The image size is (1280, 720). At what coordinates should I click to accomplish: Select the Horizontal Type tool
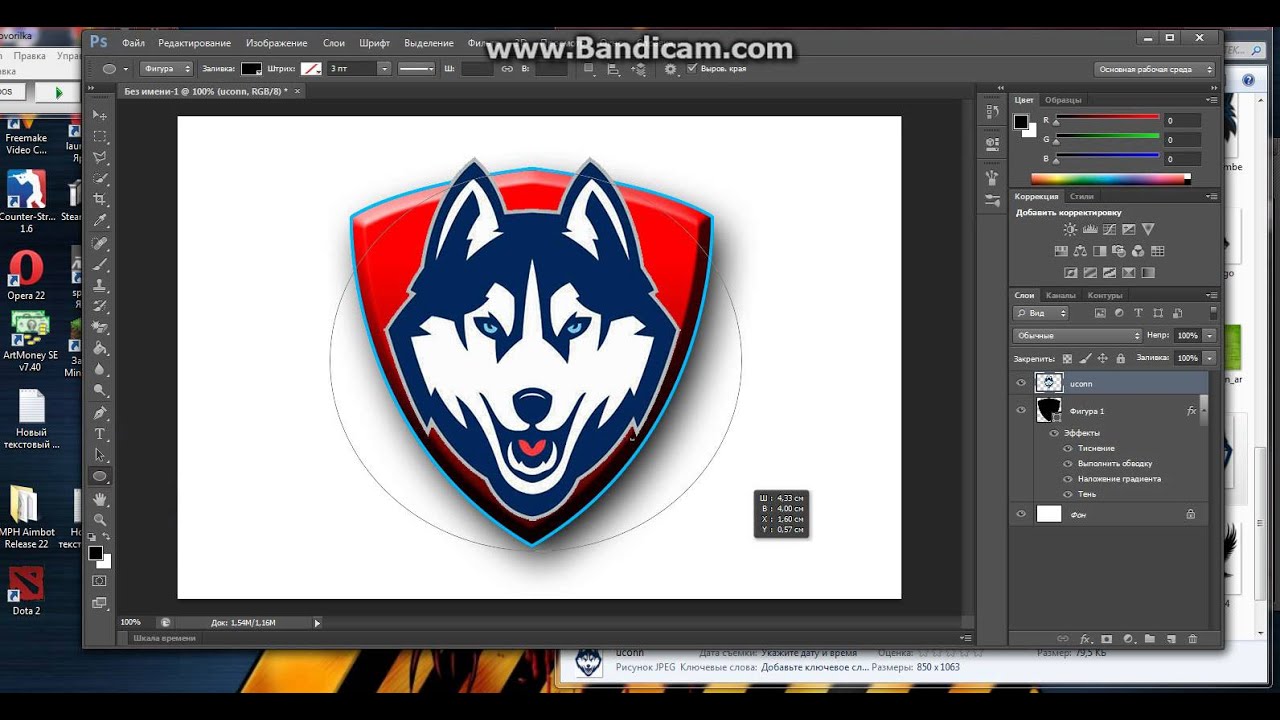(100, 434)
